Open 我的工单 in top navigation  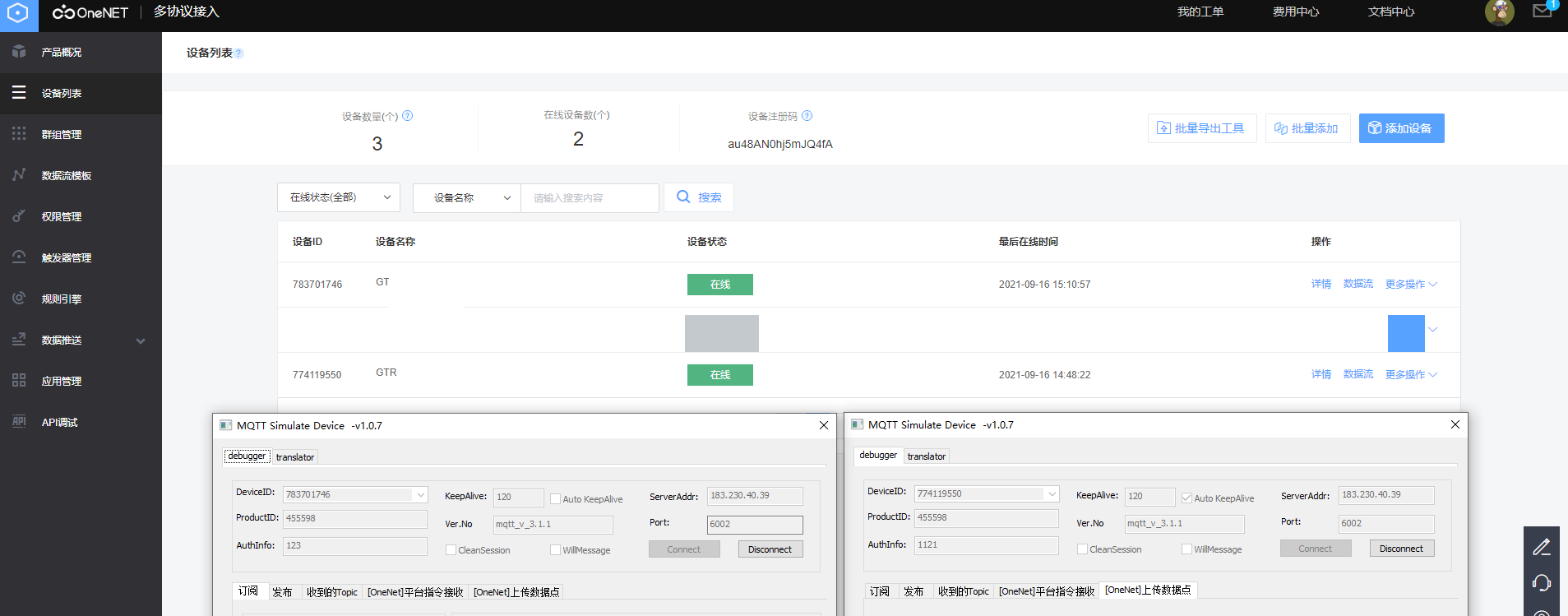point(1200,12)
